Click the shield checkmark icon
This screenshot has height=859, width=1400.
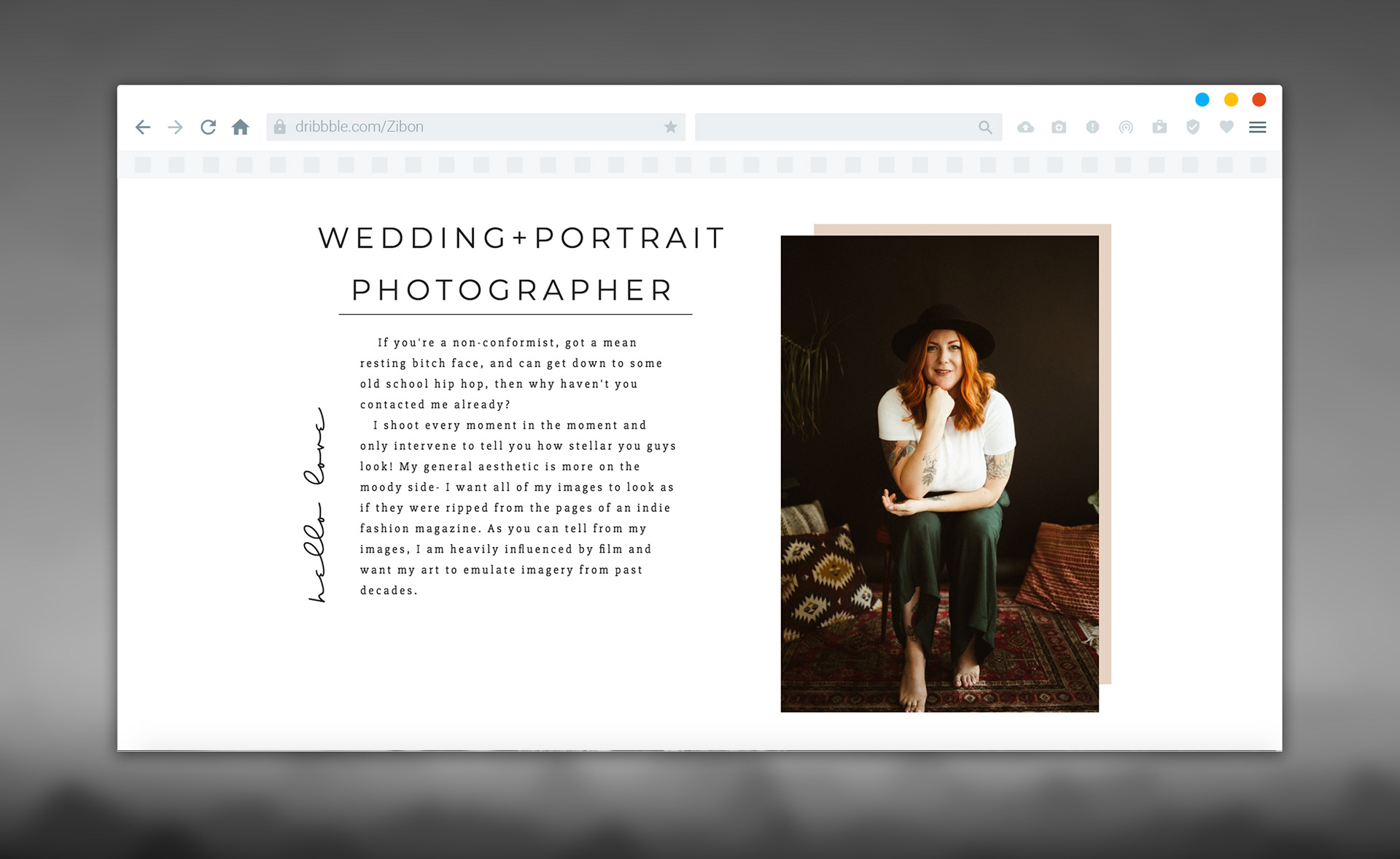1193,127
